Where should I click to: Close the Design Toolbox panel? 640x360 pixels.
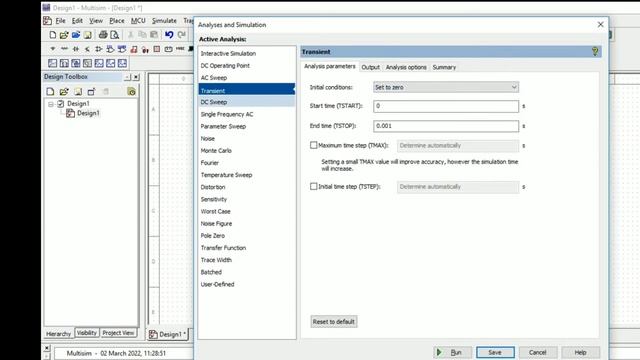tap(136, 77)
